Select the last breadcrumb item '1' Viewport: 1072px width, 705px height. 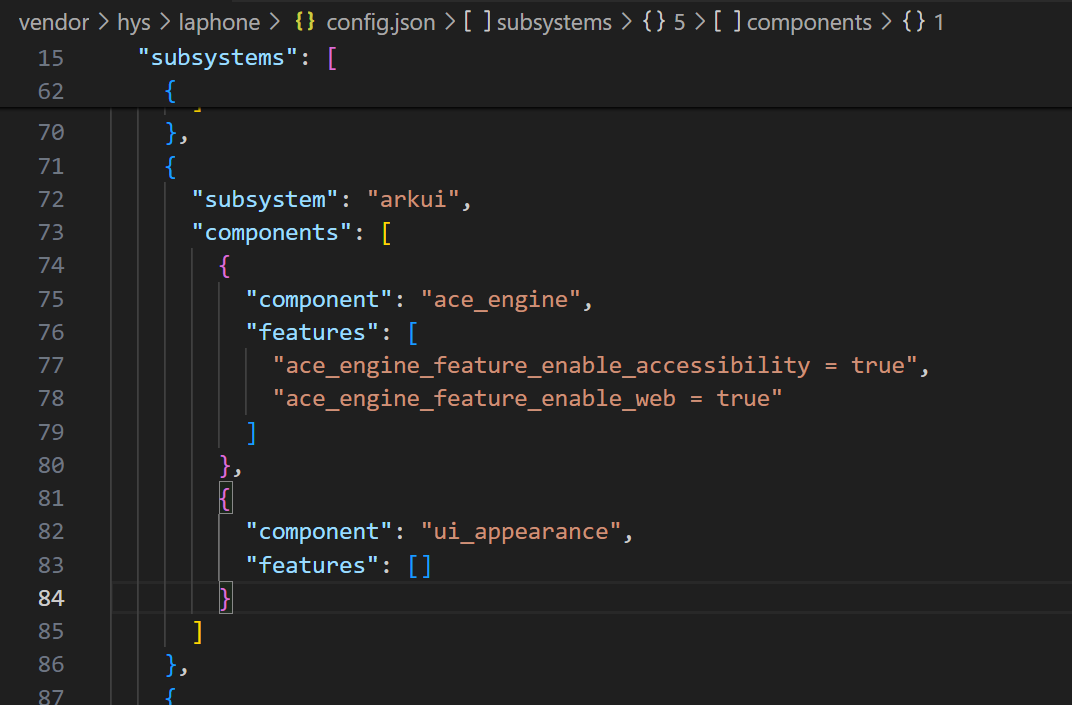pyautogui.click(x=939, y=23)
